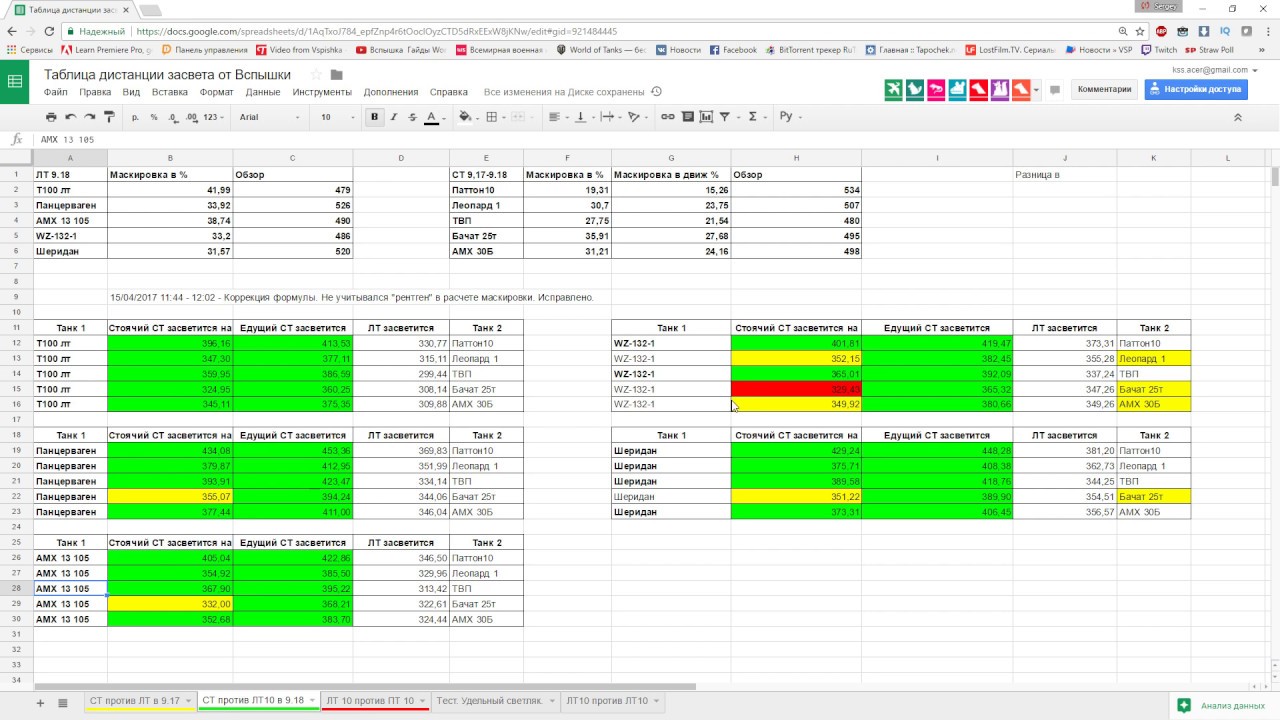
Task: Open text wrapping options
Action: click(608, 117)
